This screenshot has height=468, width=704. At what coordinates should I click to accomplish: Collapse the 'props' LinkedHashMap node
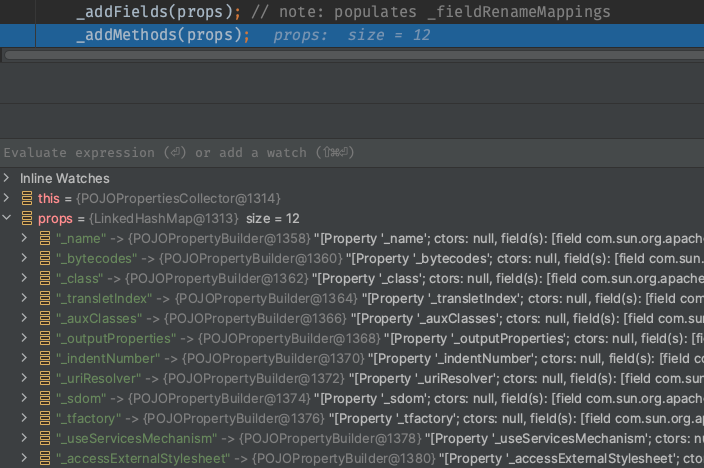(x=8, y=218)
